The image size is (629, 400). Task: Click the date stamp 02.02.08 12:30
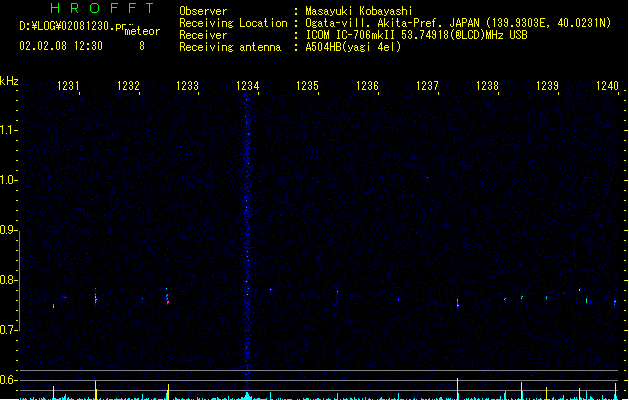tap(61, 46)
